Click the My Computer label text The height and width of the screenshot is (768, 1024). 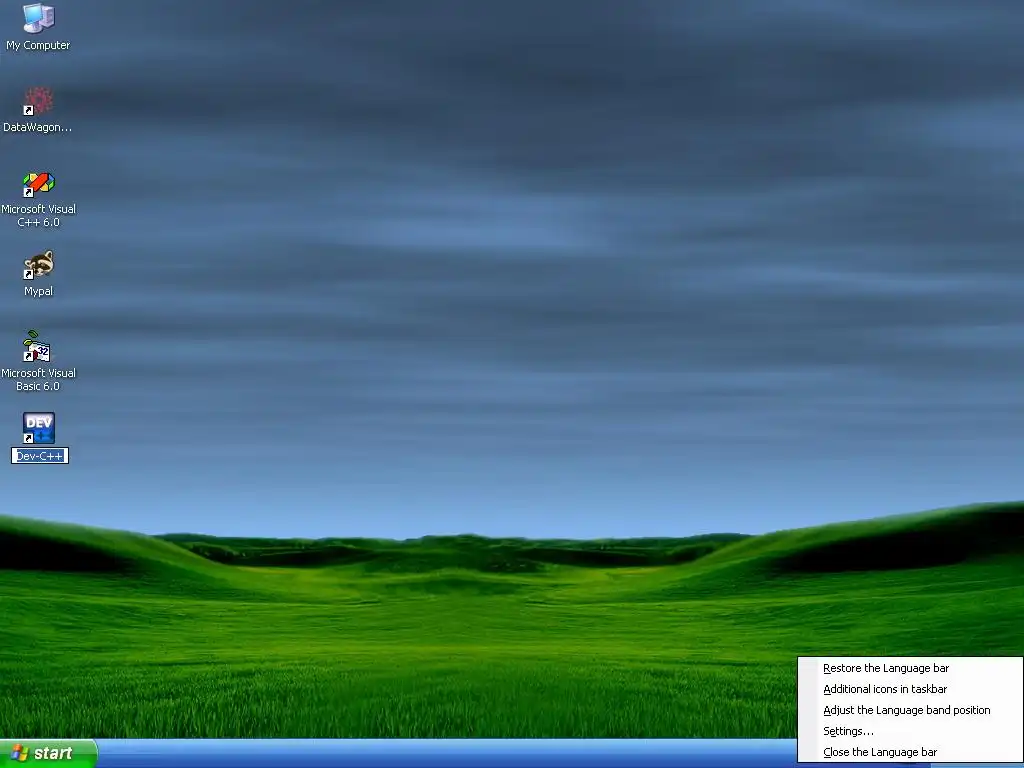[39, 45]
